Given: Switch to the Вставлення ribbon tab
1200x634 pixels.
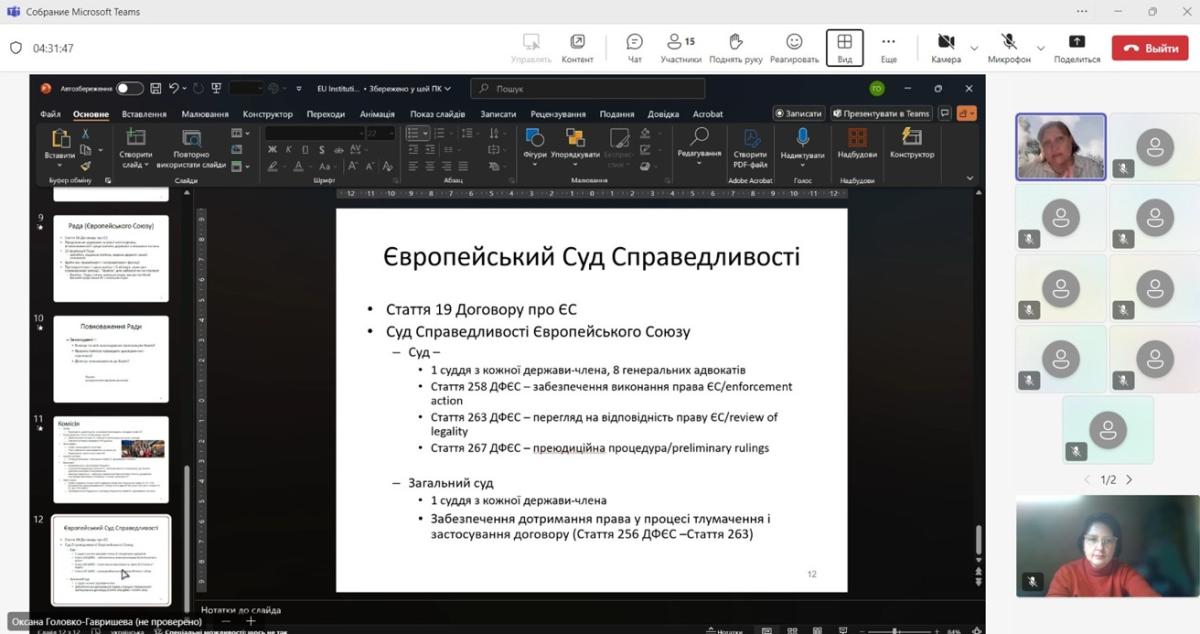Looking at the screenshot, I should click(144, 114).
